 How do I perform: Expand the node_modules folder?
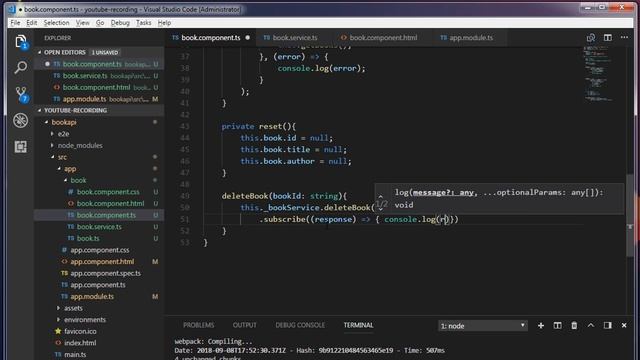tap(52, 145)
